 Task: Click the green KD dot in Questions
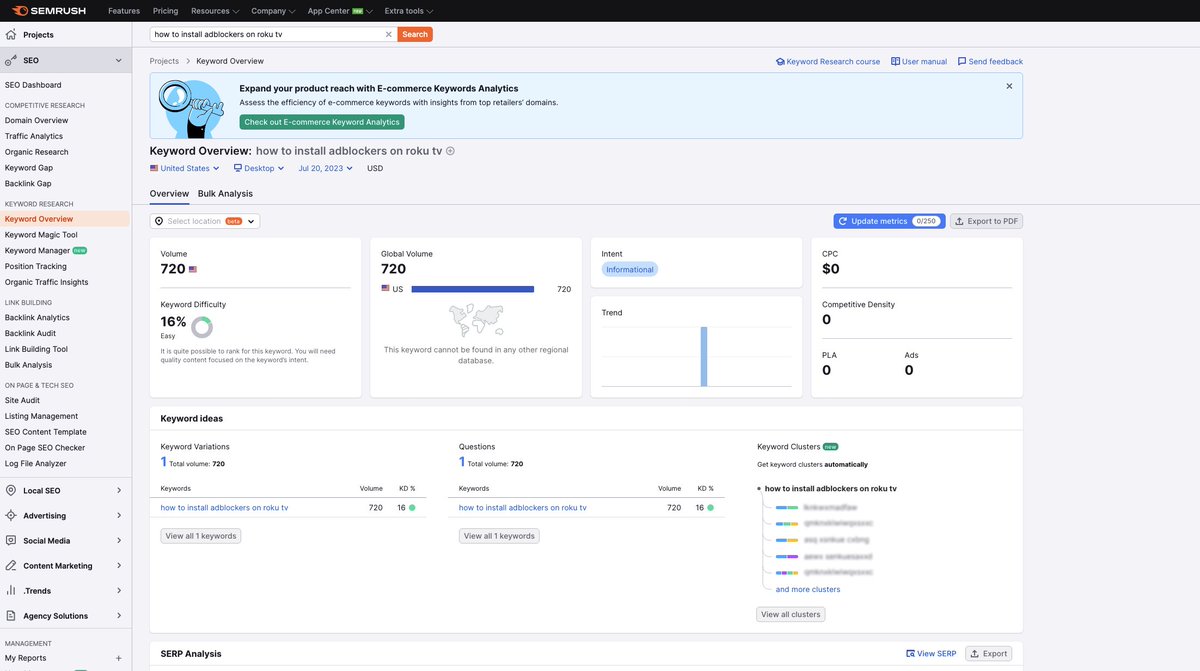click(710, 508)
